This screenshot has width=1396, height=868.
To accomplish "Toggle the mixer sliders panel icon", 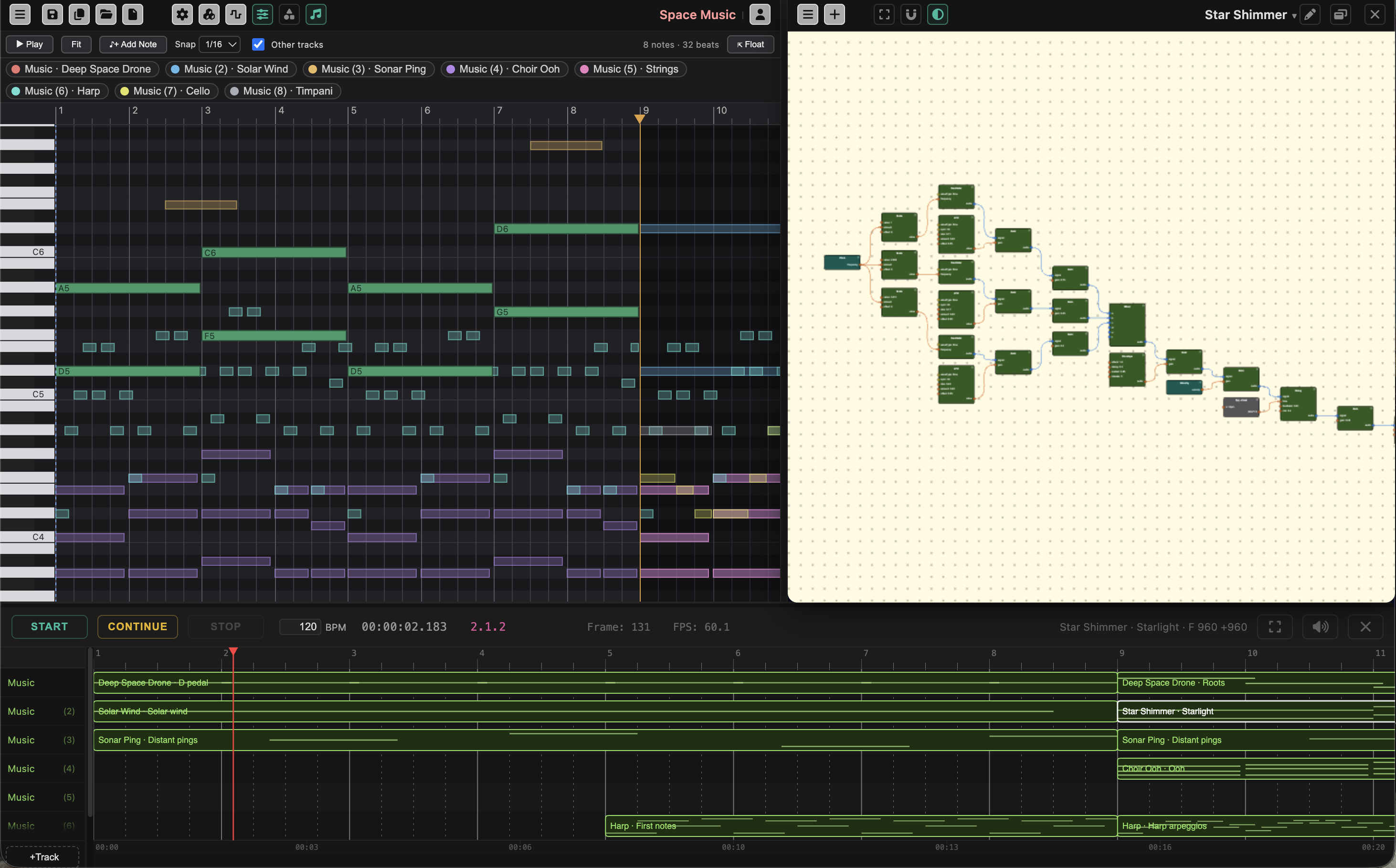I will 262,14.
